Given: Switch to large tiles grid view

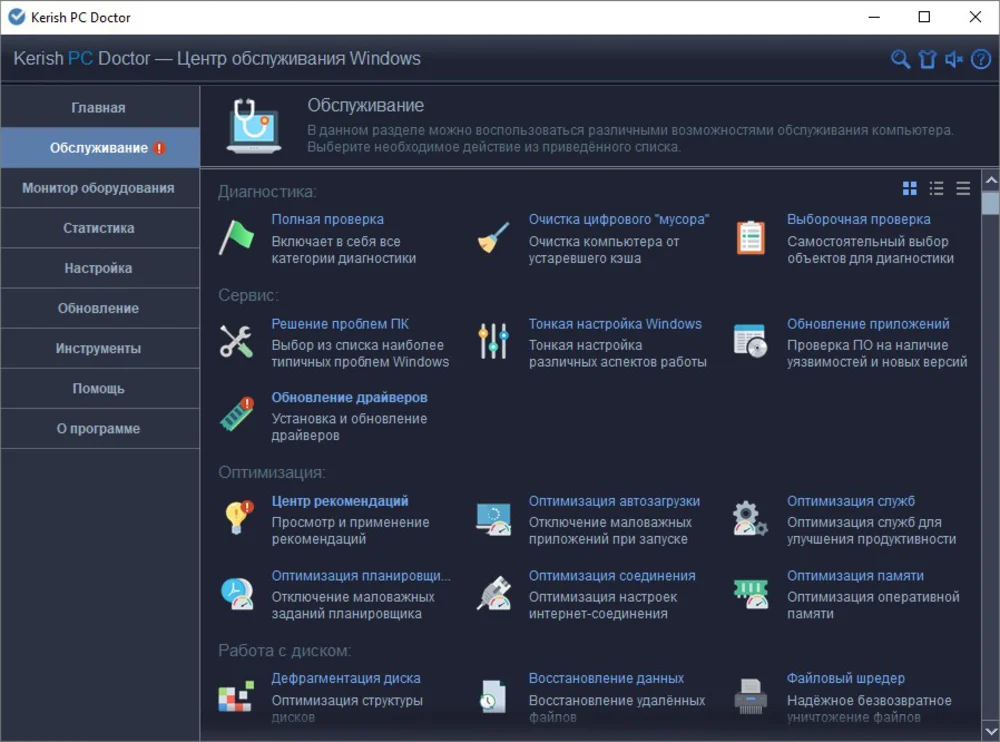Looking at the screenshot, I should pos(910,188).
